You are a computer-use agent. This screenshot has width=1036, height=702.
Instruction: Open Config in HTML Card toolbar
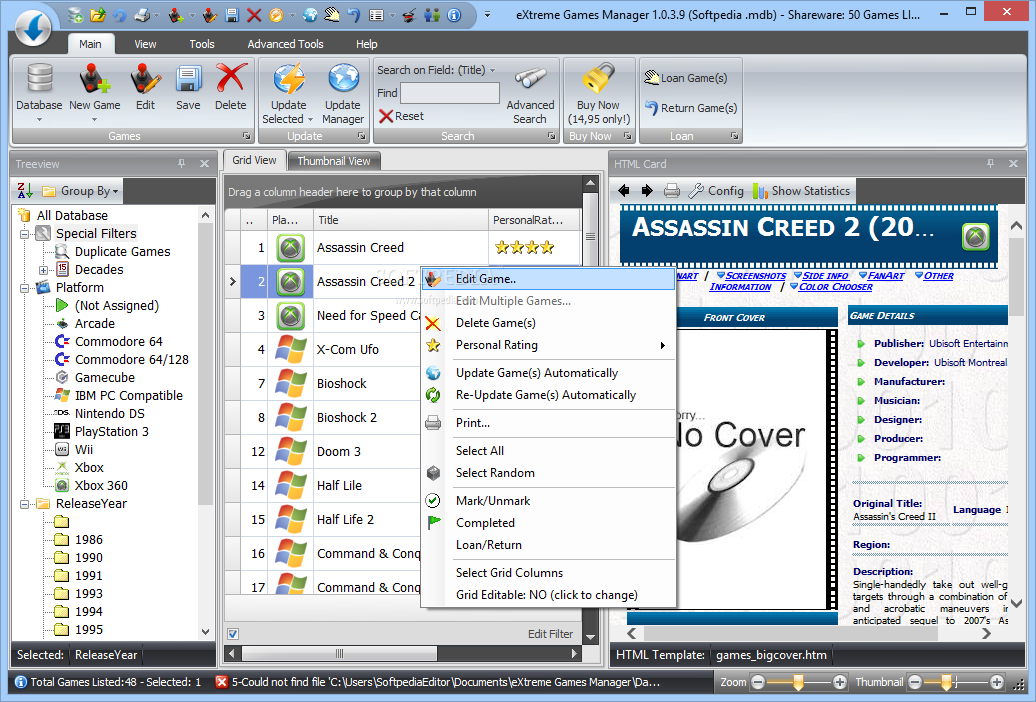click(x=716, y=191)
